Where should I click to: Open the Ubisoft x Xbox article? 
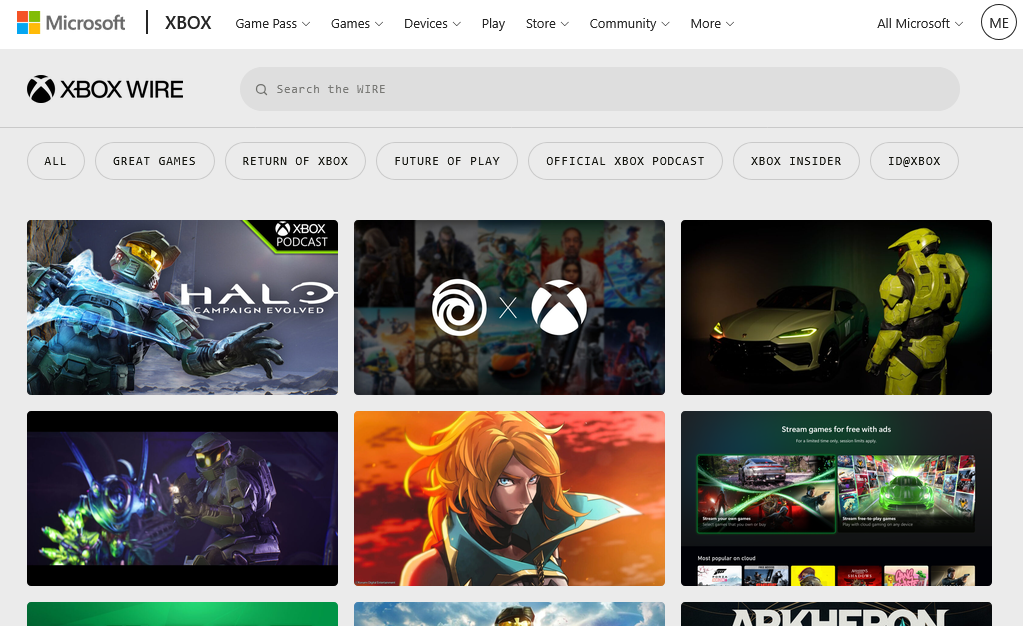point(509,307)
